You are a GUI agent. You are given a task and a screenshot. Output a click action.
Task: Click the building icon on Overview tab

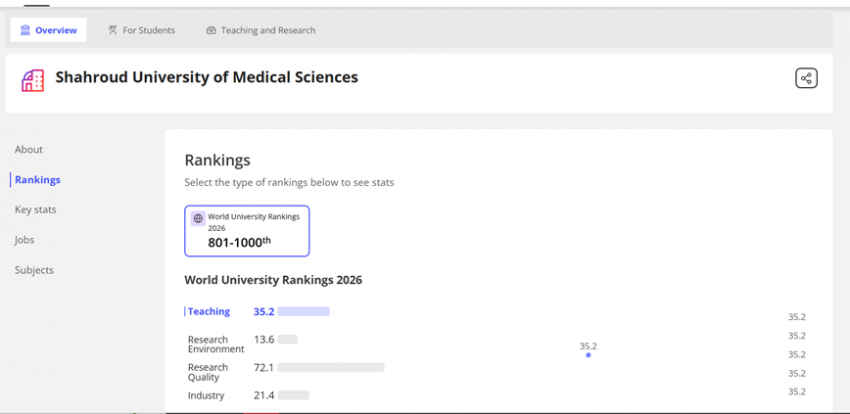[x=25, y=30]
